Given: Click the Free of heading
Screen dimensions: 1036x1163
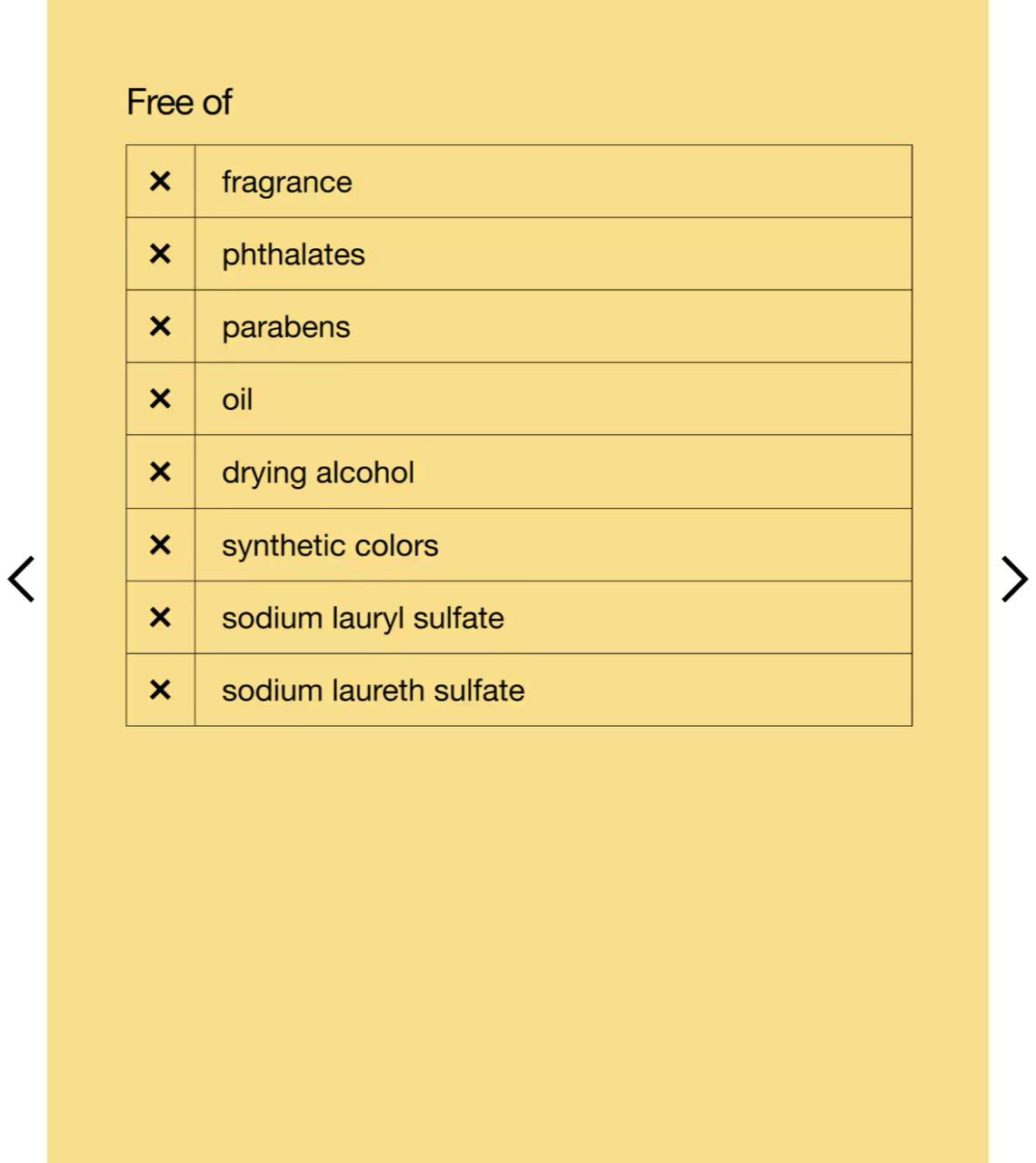Looking at the screenshot, I should pyautogui.click(x=179, y=103).
